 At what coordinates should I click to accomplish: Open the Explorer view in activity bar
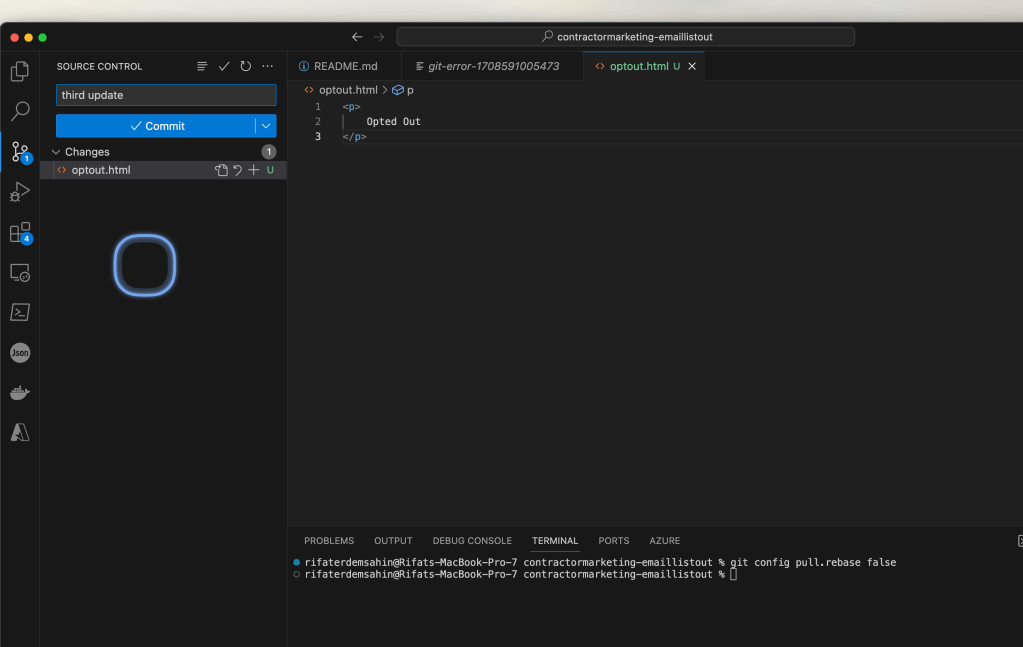coord(20,71)
